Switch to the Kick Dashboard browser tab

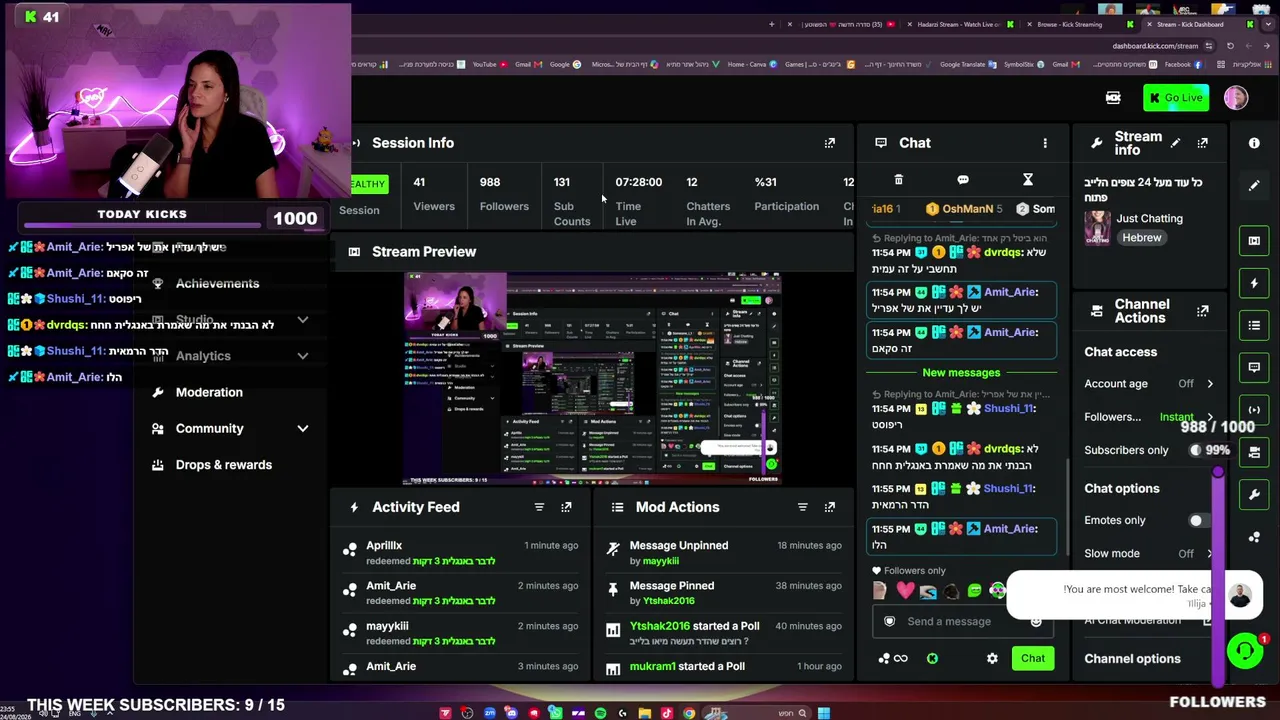pos(1194,24)
